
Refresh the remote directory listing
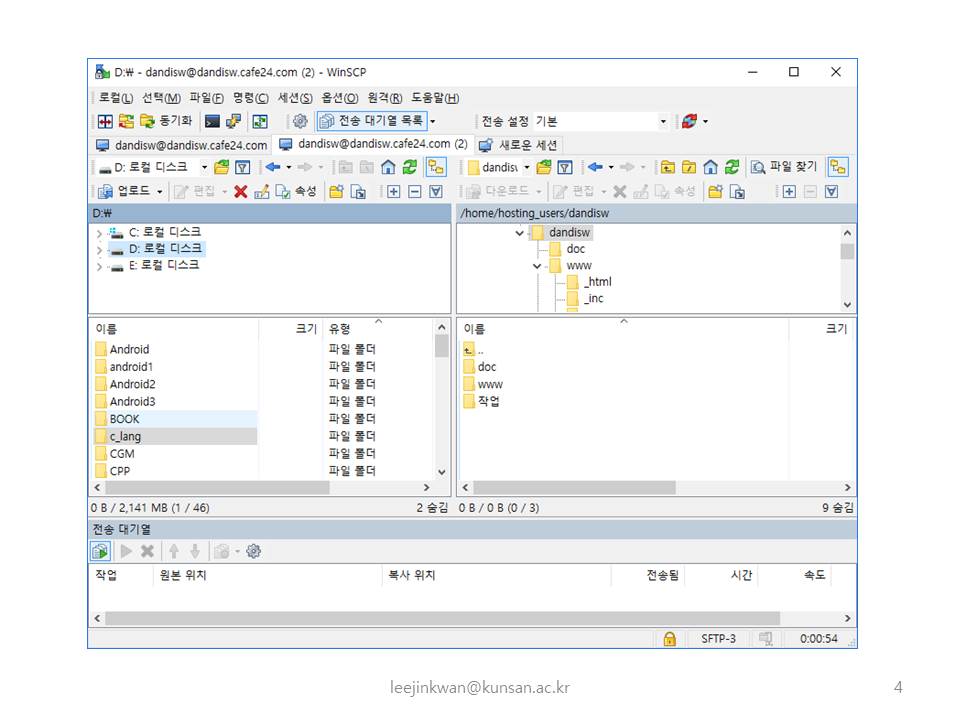point(732,168)
